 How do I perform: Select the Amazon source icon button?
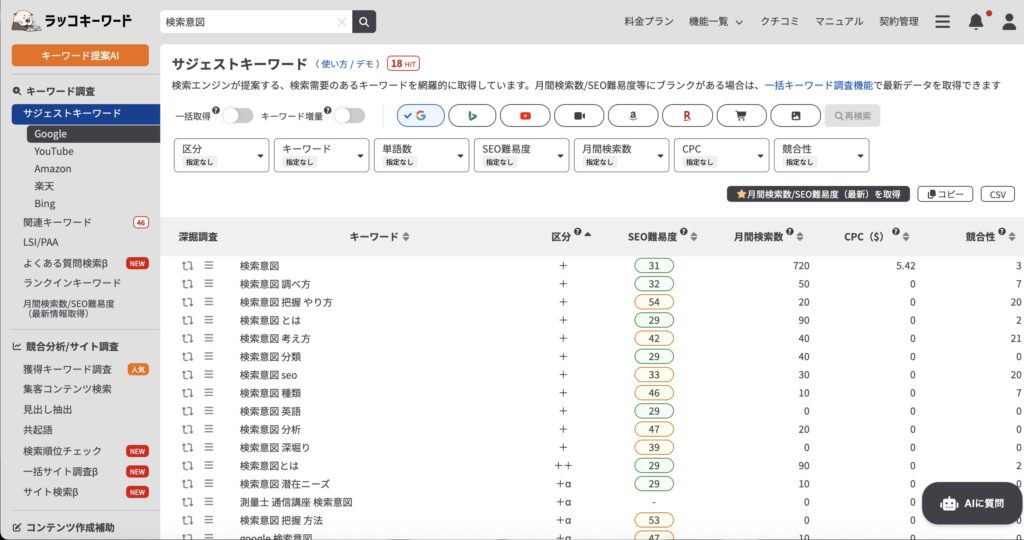coord(631,116)
